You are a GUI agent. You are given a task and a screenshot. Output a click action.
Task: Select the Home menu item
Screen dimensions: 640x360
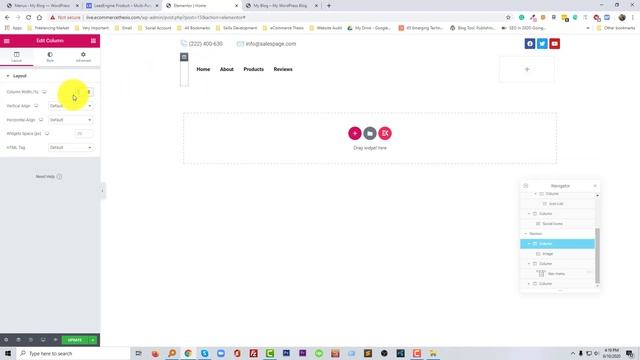tap(203, 69)
